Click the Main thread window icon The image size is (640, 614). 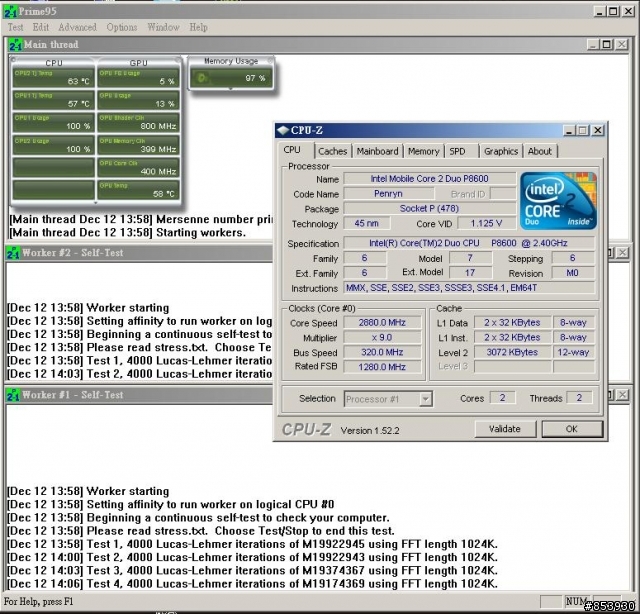(x=15, y=44)
